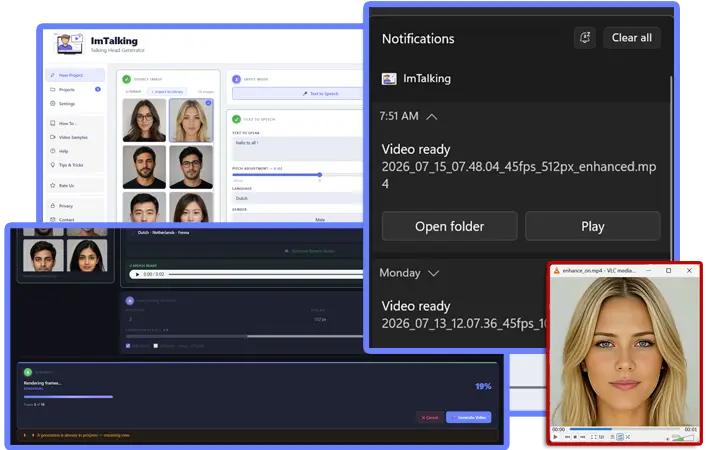
Task: Toggle do not disturb bell icon
Action: [585, 38]
